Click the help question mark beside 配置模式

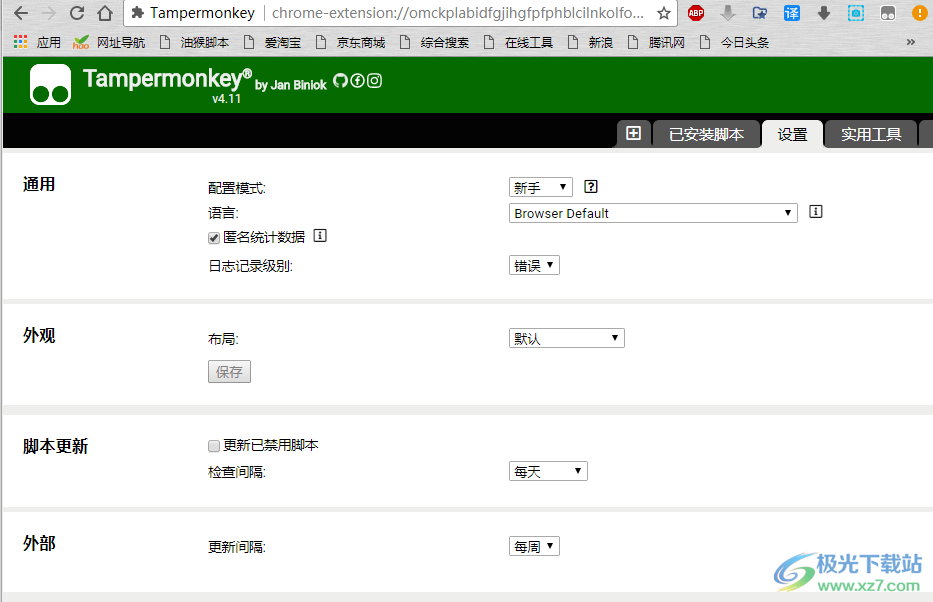pyautogui.click(x=589, y=186)
